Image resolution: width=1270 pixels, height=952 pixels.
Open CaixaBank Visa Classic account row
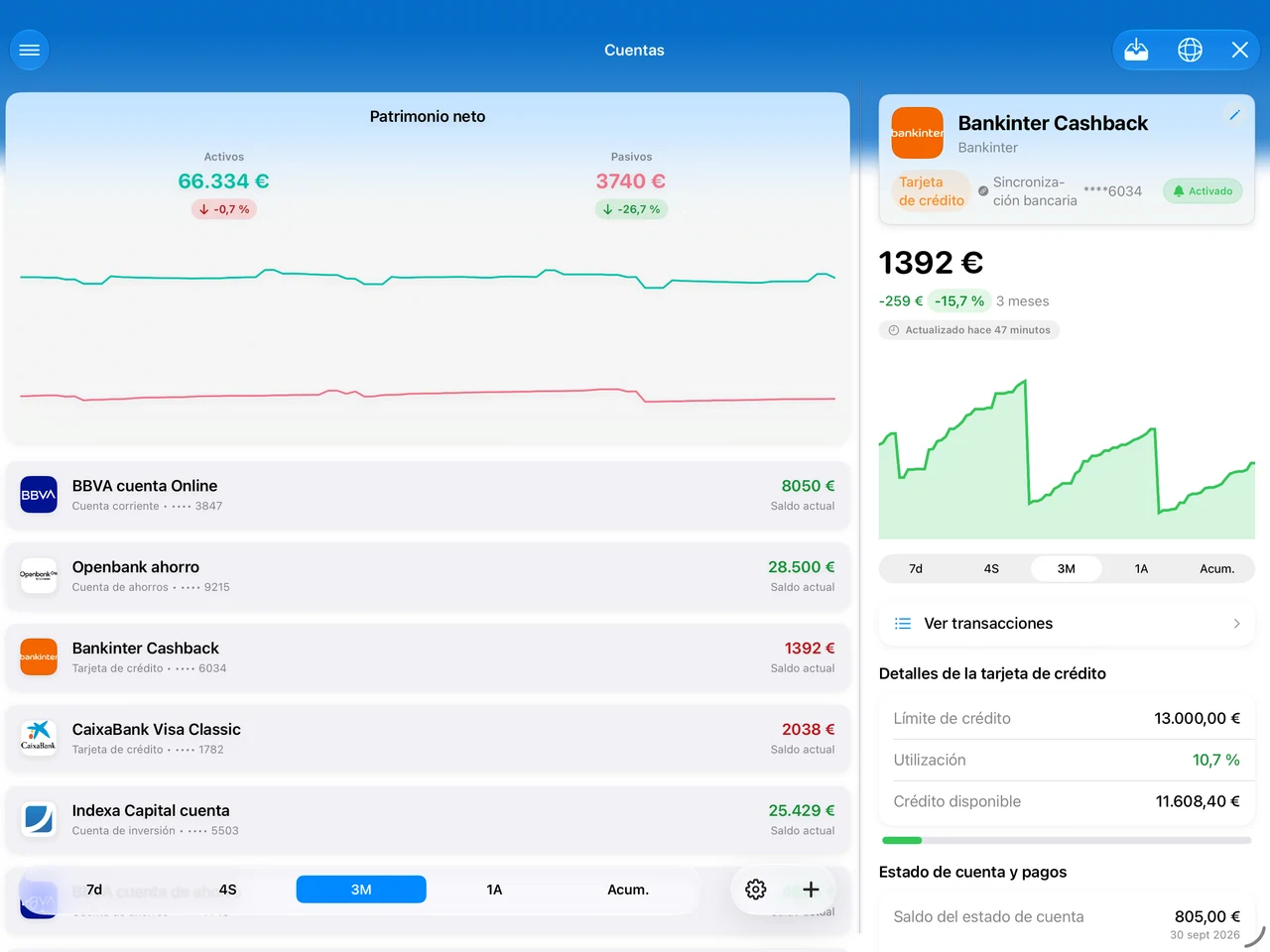pos(428,739)
